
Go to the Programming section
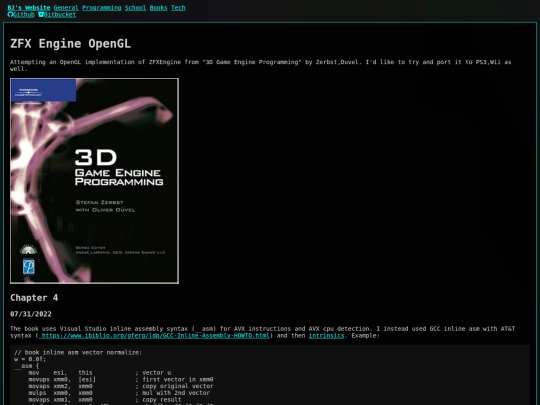tap(102, 8)
